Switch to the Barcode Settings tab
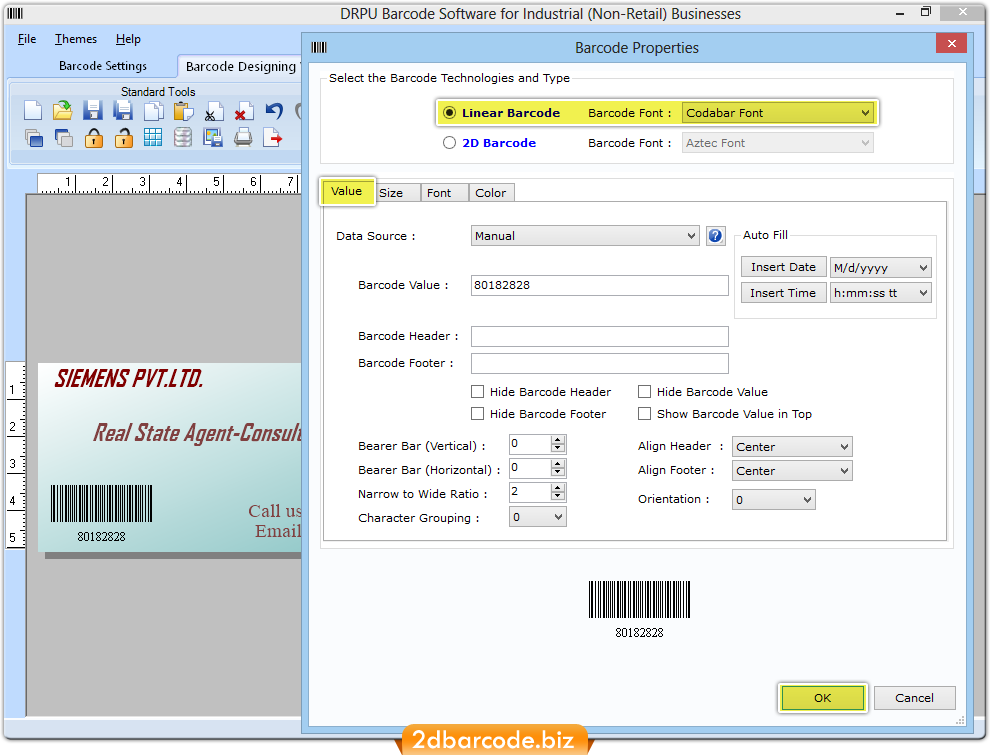 103,66
